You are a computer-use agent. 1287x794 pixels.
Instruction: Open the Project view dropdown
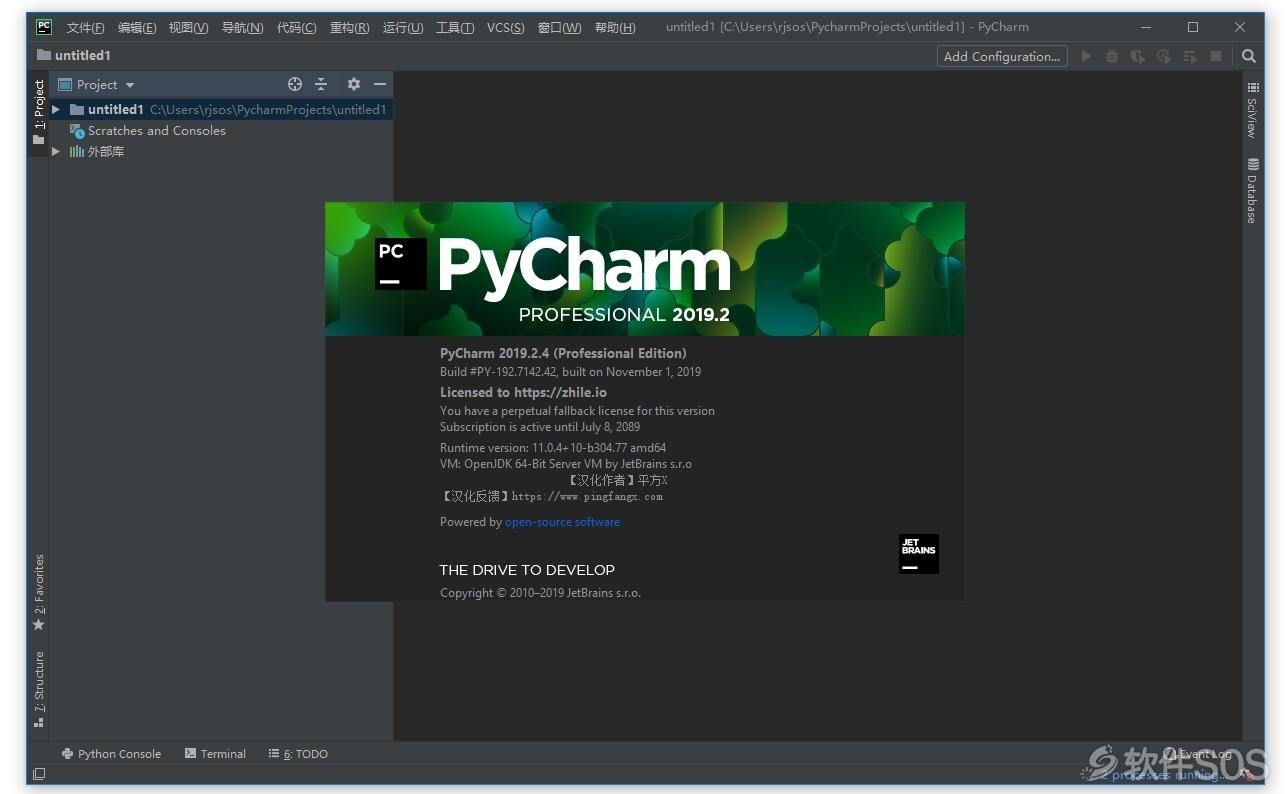96,85
